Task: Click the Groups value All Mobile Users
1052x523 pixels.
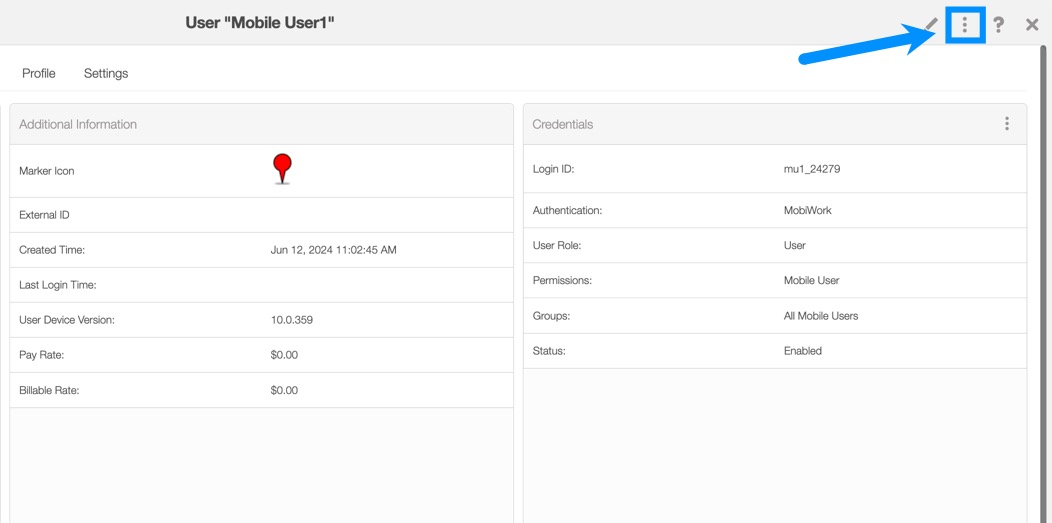Action: pos(821,316)
